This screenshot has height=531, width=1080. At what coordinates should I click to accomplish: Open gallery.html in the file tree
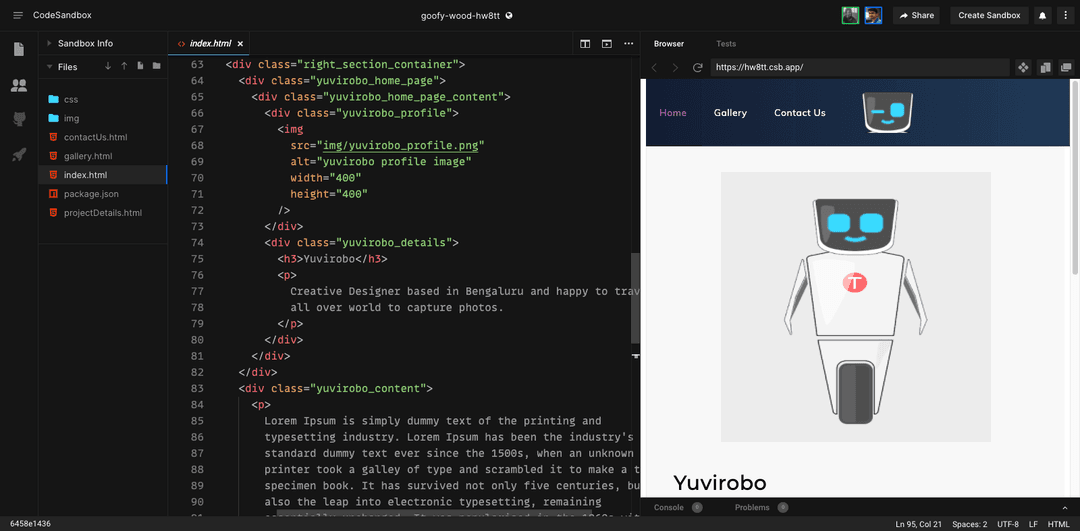(x=88, y=156)
